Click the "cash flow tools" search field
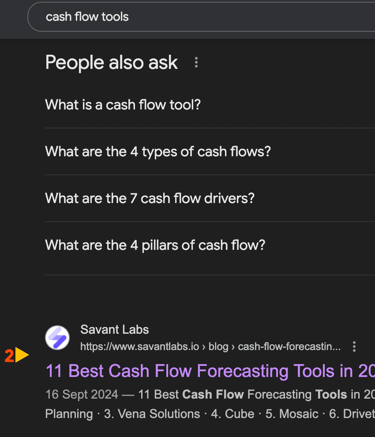This screenshot has width=375, height=437. (202, 17)
